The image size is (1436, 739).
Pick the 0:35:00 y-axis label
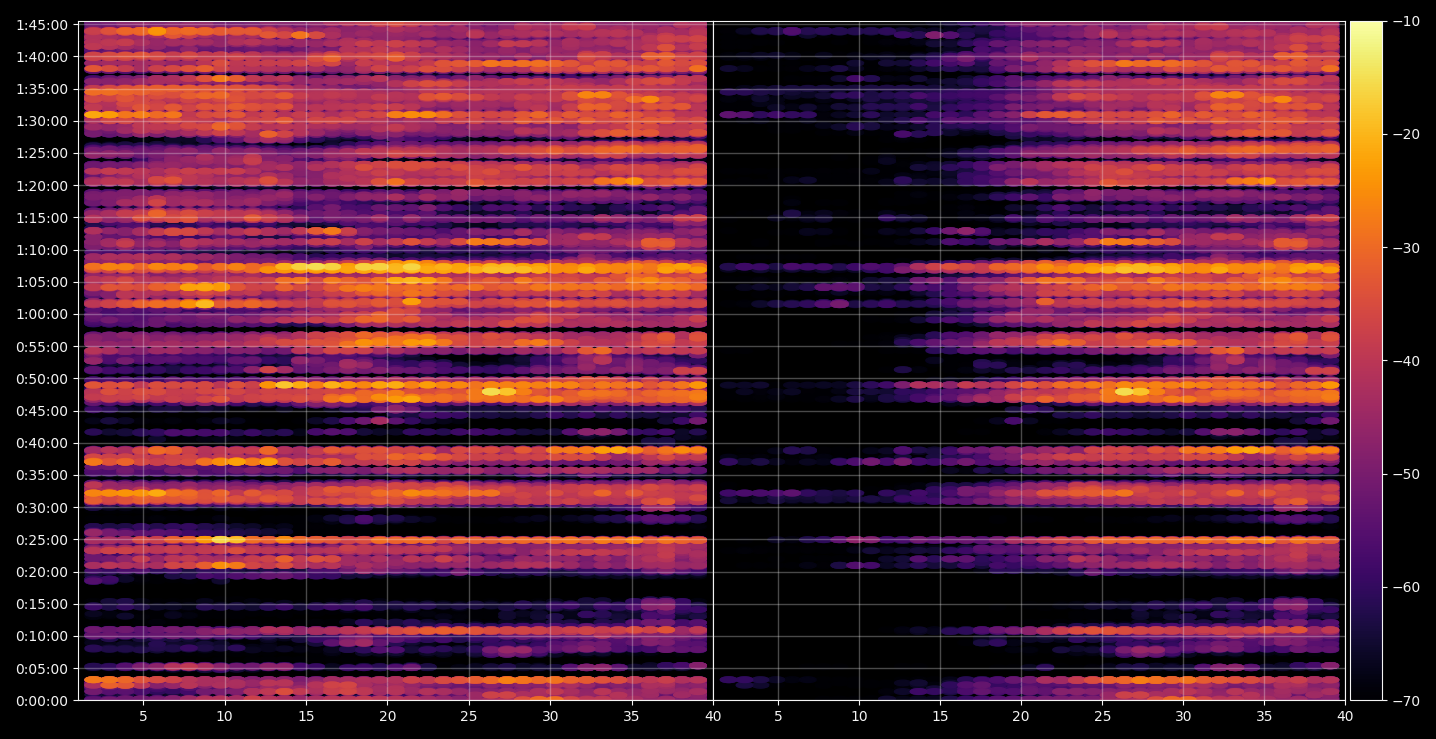coord(42,475)
